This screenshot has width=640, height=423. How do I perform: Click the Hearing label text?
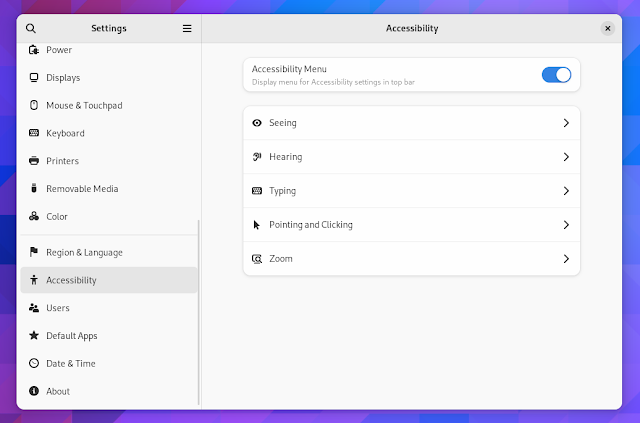point(285,157)
